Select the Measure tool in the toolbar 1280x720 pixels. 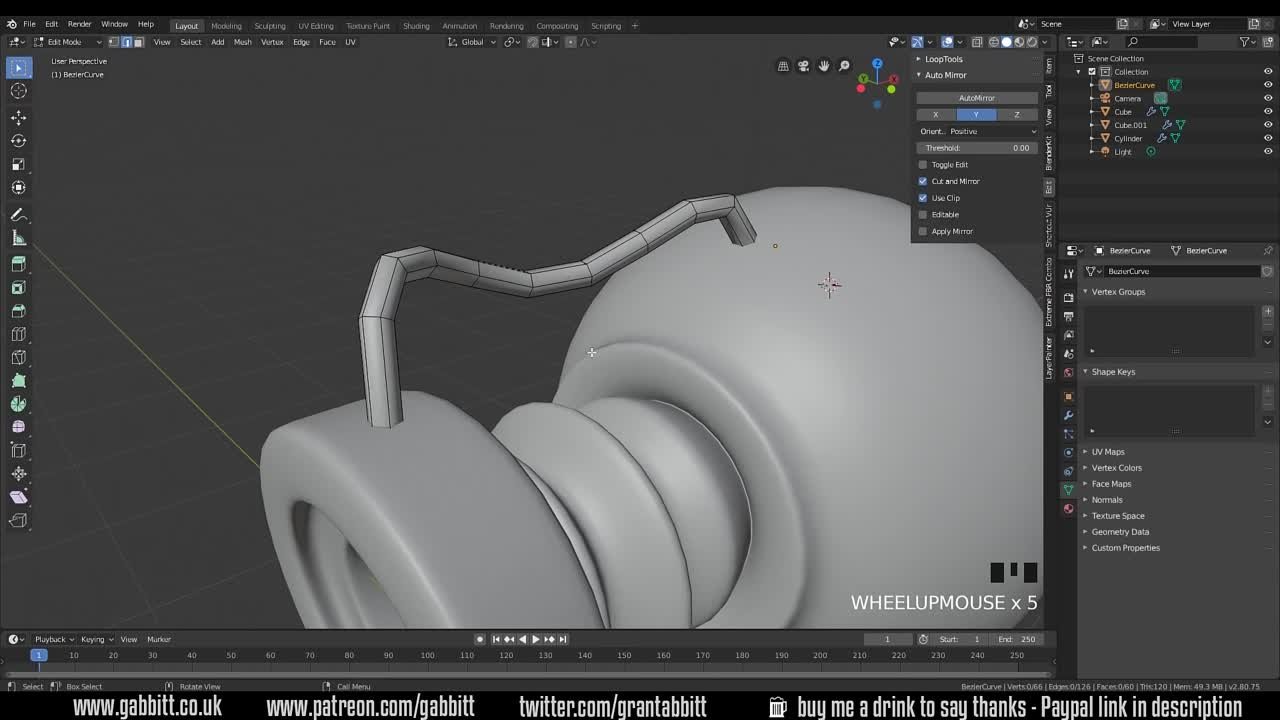pos(18,237)
